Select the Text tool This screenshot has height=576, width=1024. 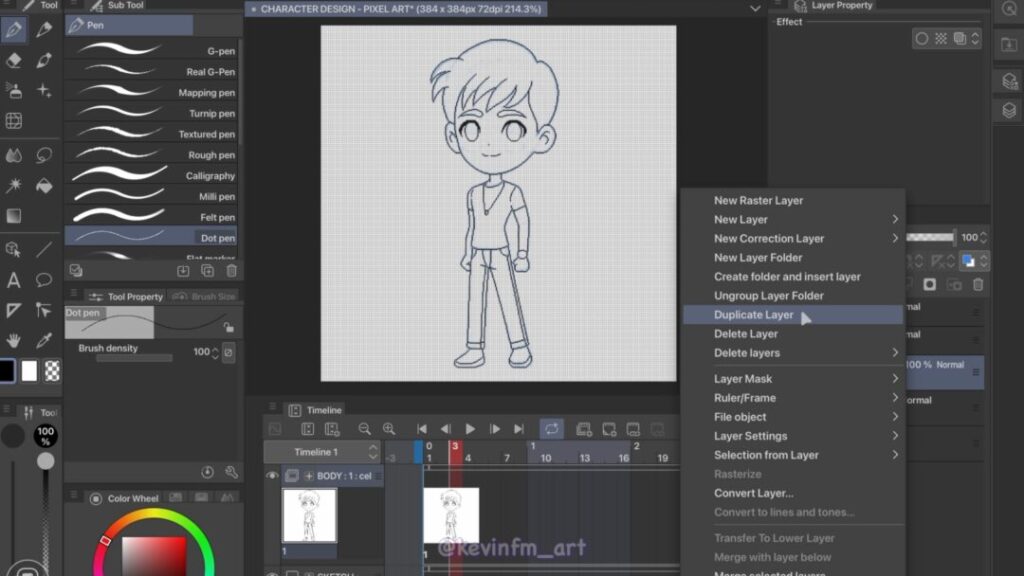(14, 280)
